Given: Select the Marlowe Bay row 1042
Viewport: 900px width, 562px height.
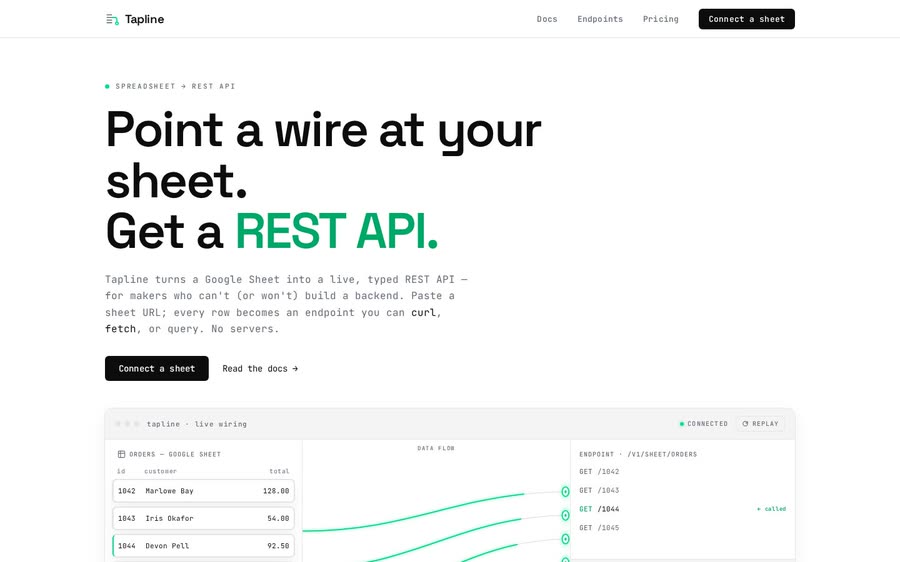Looking at the screenshot, I should tap(203, 491).
